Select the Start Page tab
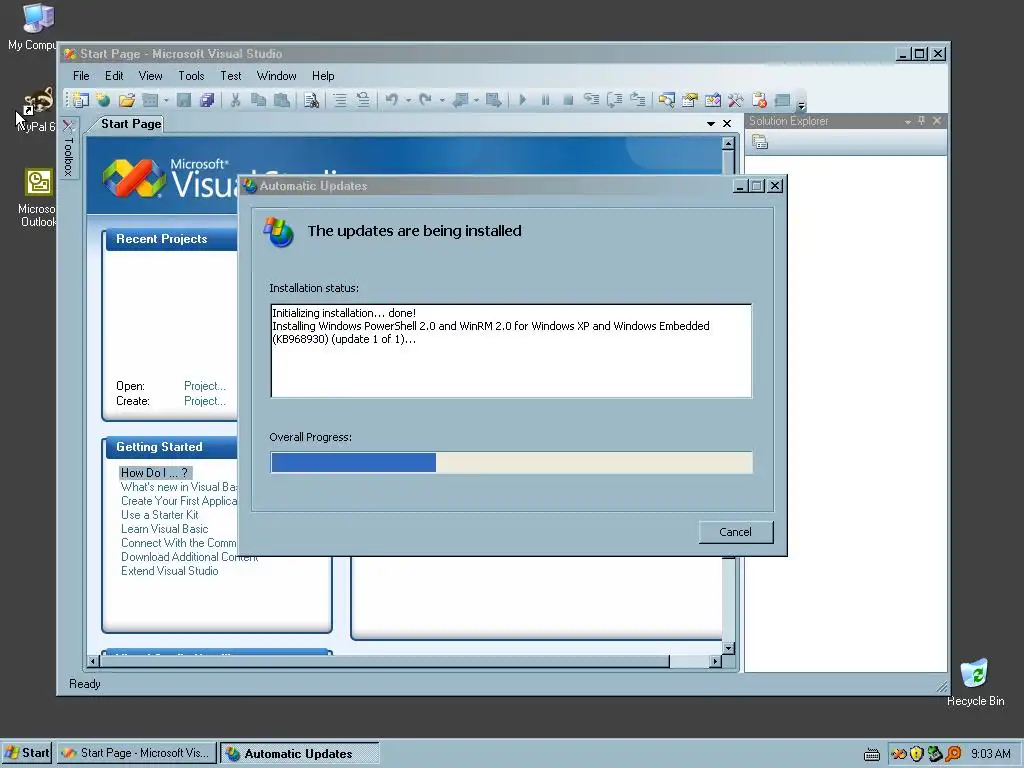Image resolution: width=1024 pixels, height=768 pixels. (131, 123)
